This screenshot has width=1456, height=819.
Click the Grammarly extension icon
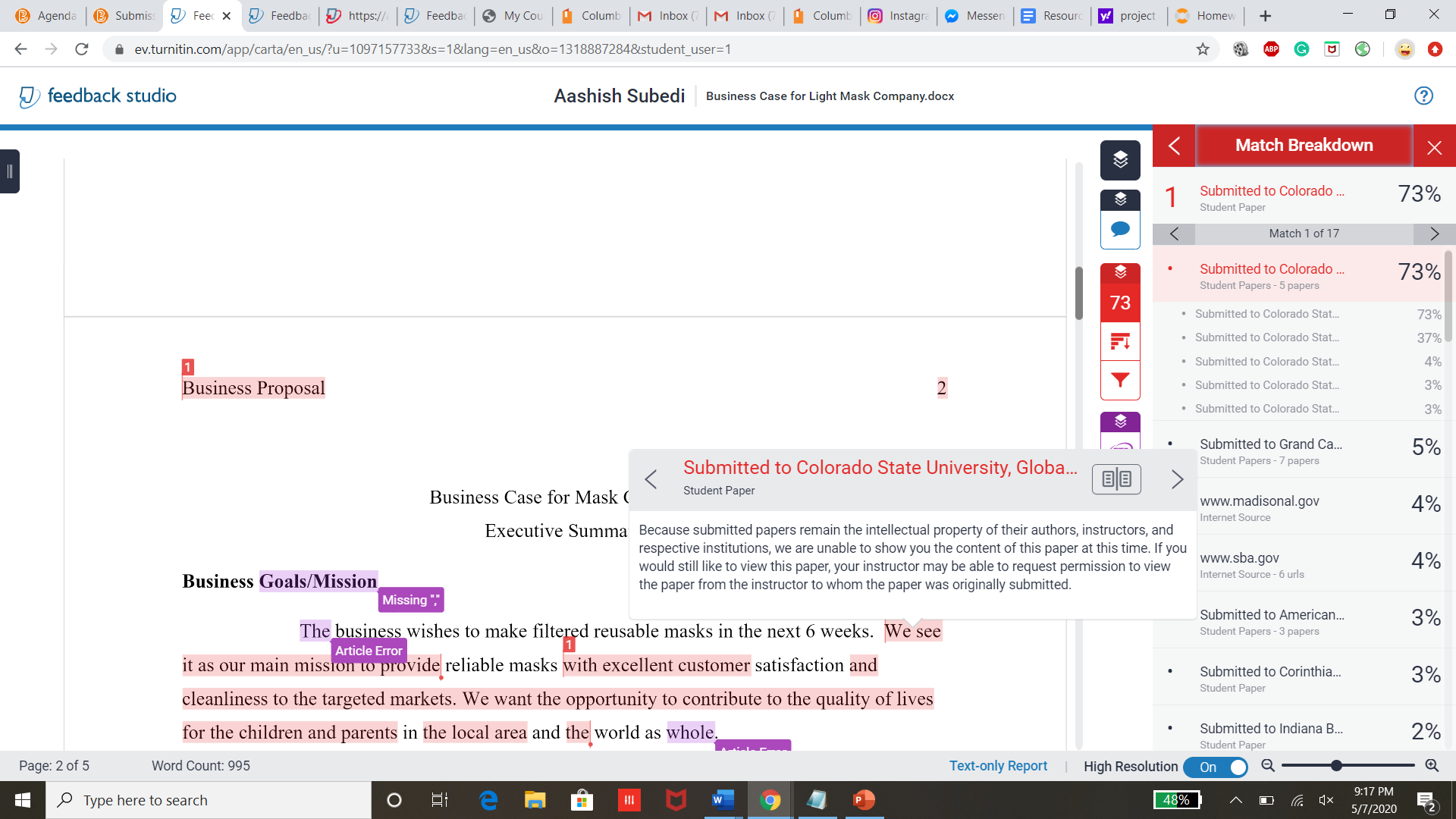(x=1302, y=49)
